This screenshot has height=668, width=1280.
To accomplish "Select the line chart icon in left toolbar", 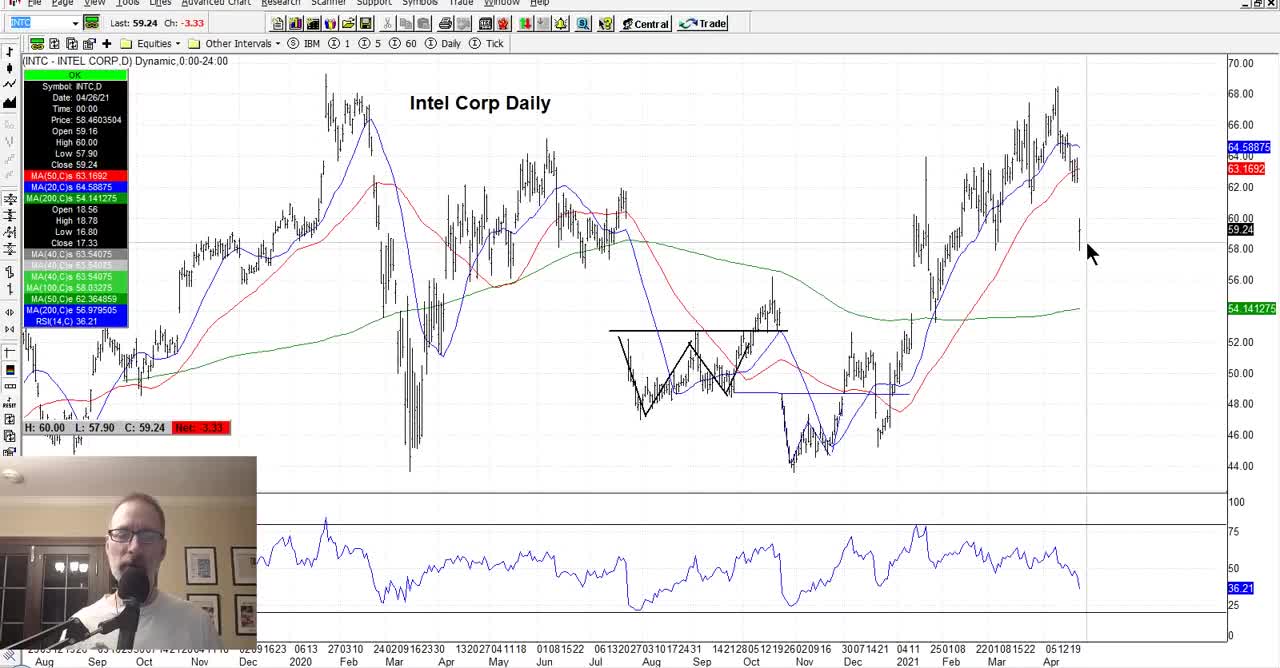I will [9, 86].
